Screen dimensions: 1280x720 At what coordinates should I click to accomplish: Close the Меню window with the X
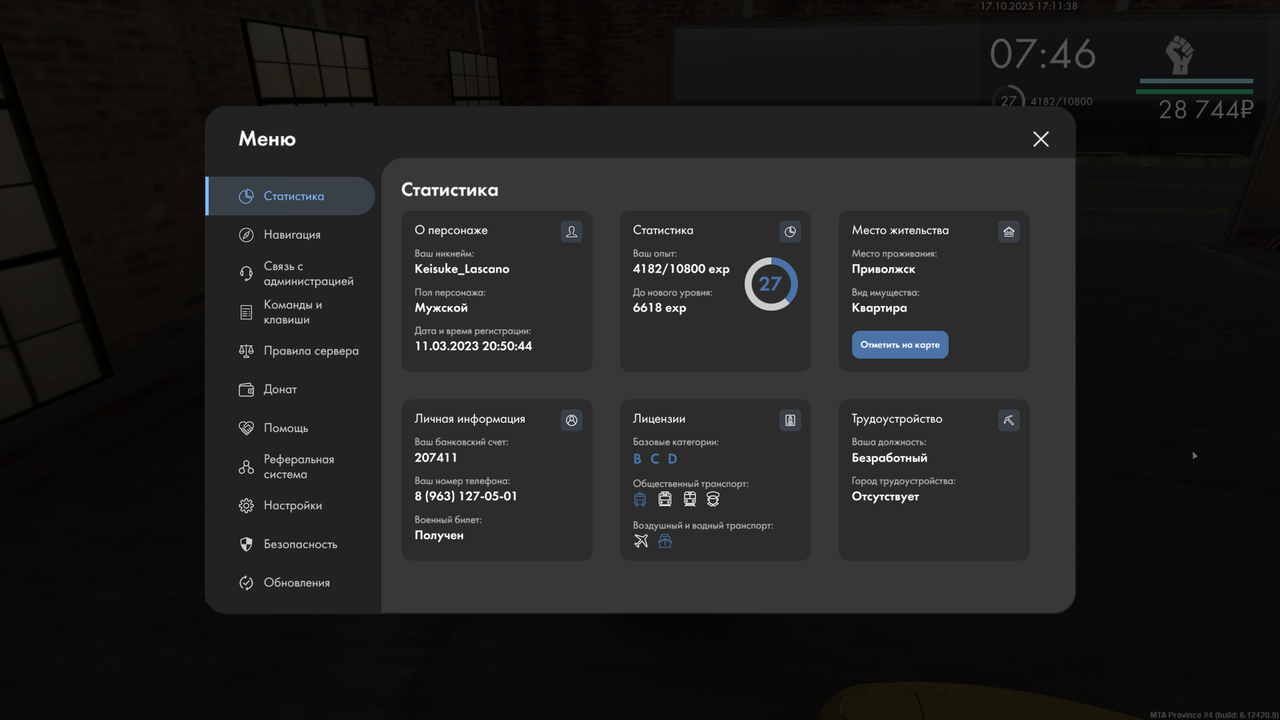click(1041, 139)
